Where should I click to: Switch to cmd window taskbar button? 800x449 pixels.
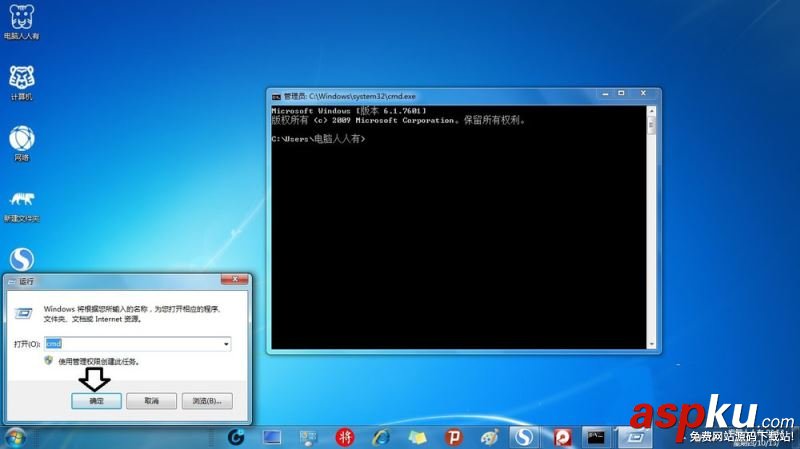596,437
